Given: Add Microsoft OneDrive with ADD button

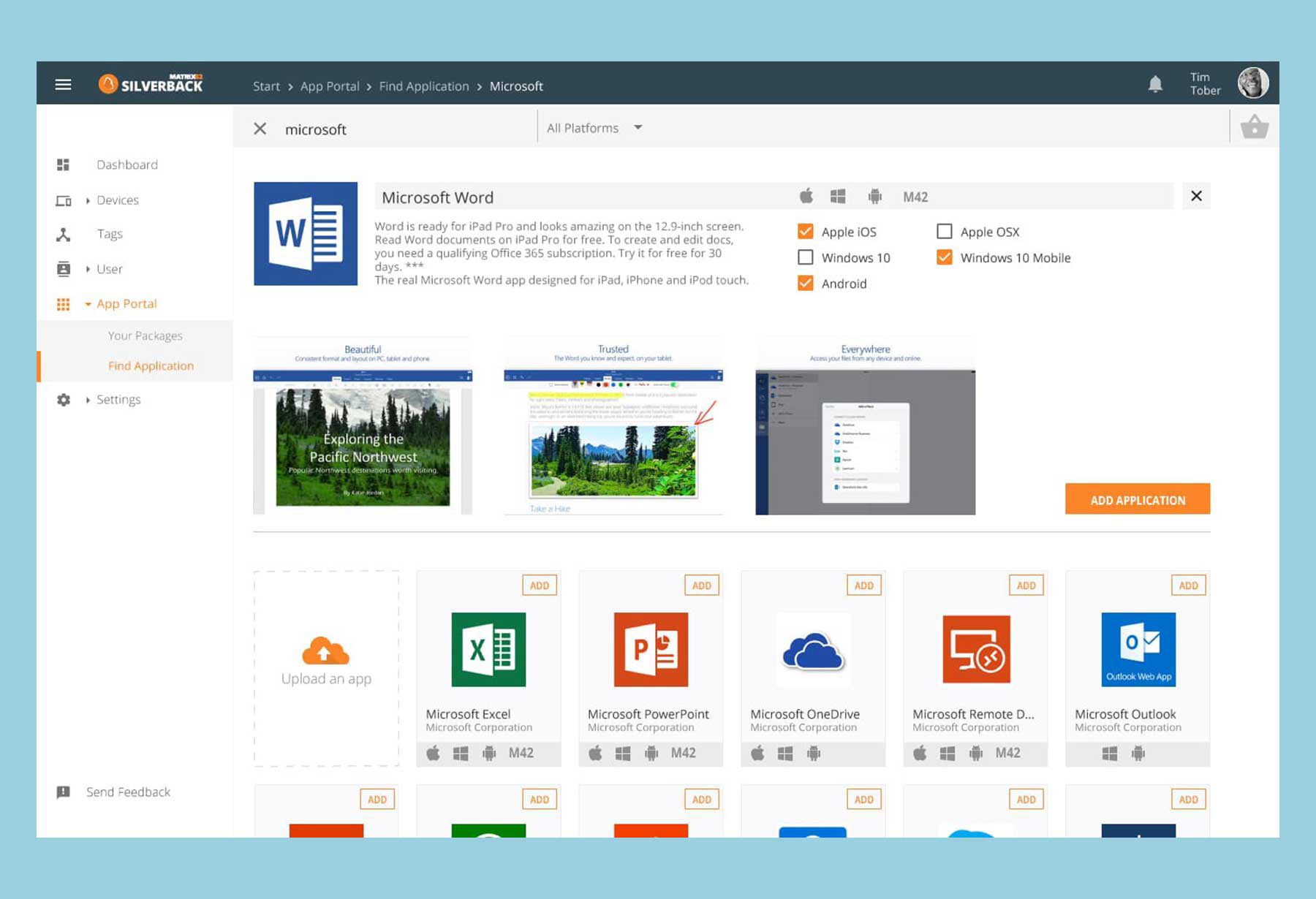Looking at the screenshot, I should point(864,585).
